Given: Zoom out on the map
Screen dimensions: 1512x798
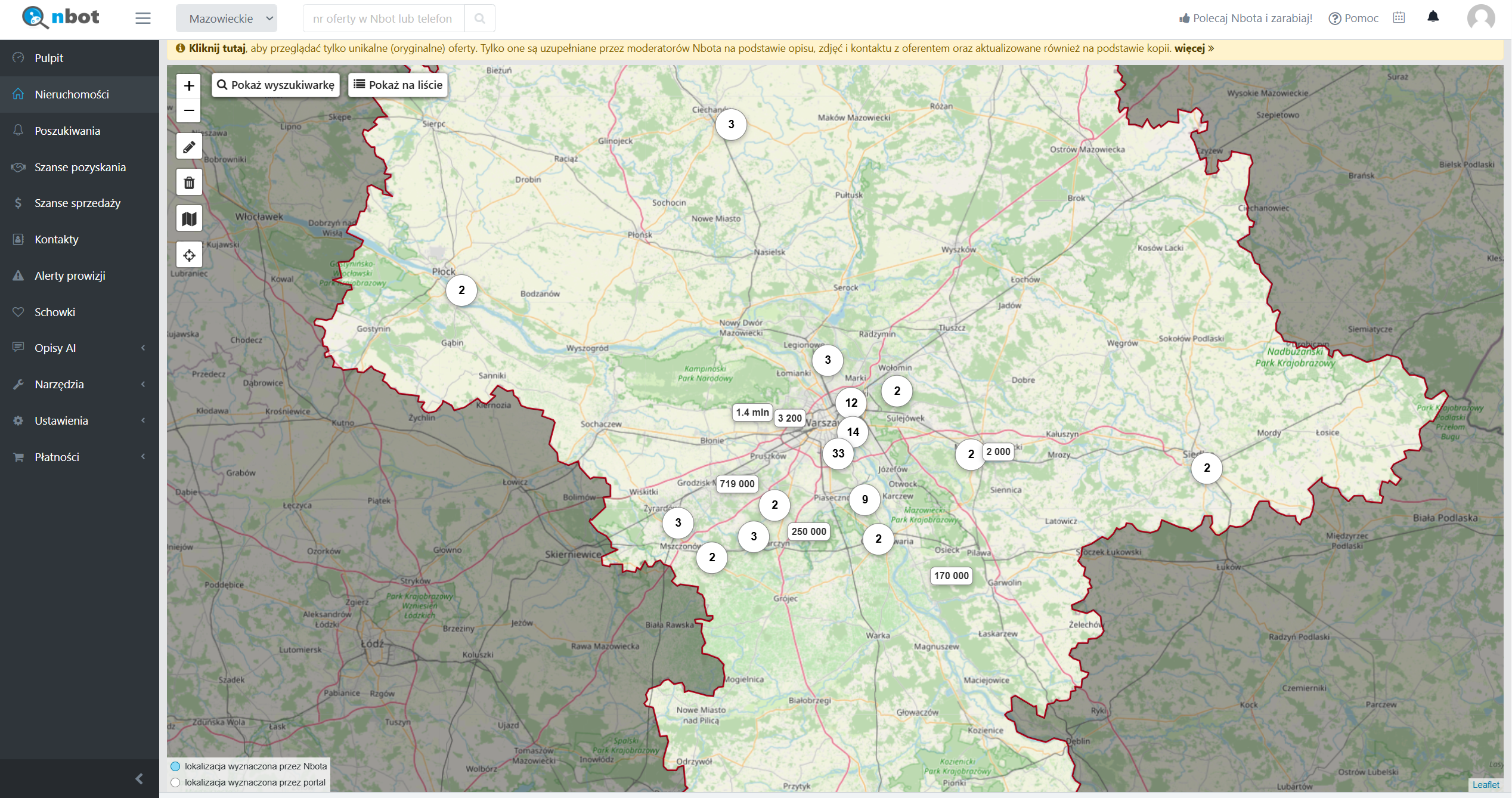Looking at the screenshot, I should pyautogui.click(x=189, y=110).
